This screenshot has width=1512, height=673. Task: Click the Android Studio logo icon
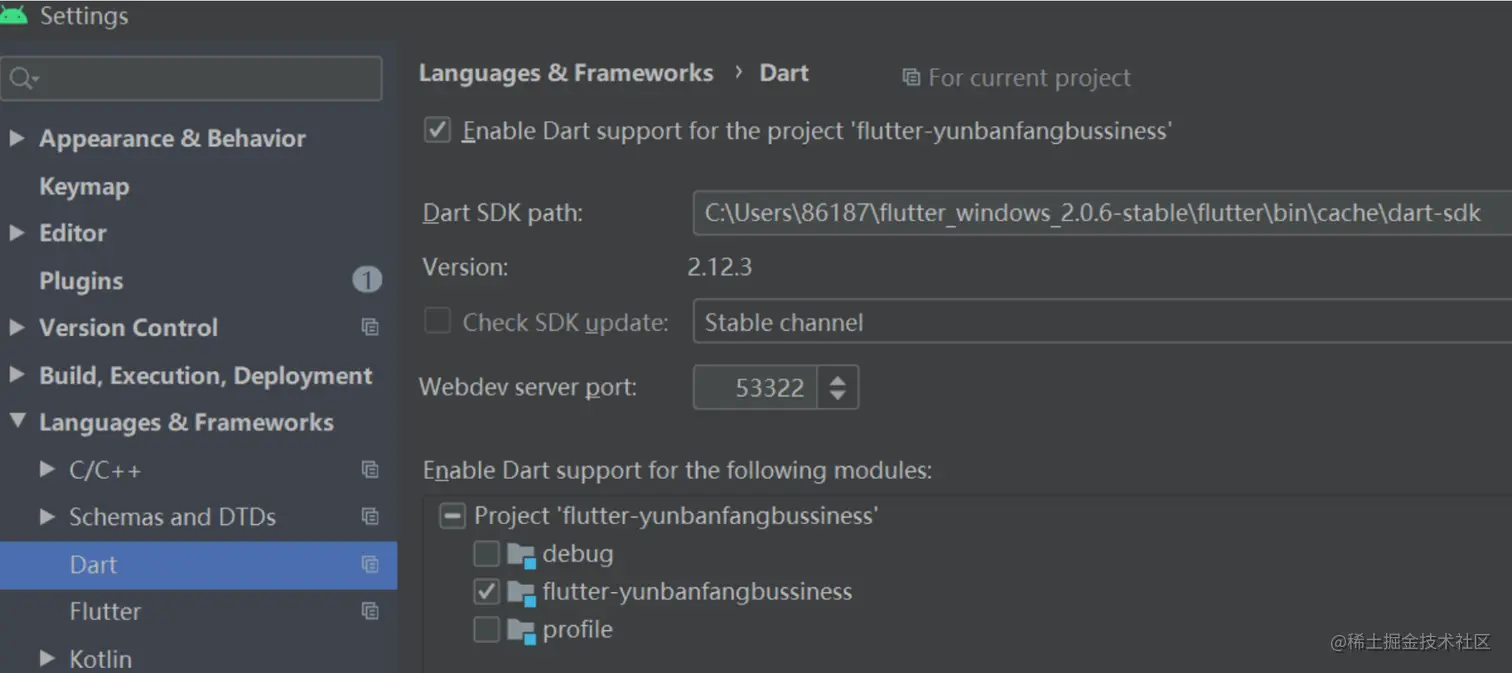(14, 15)
